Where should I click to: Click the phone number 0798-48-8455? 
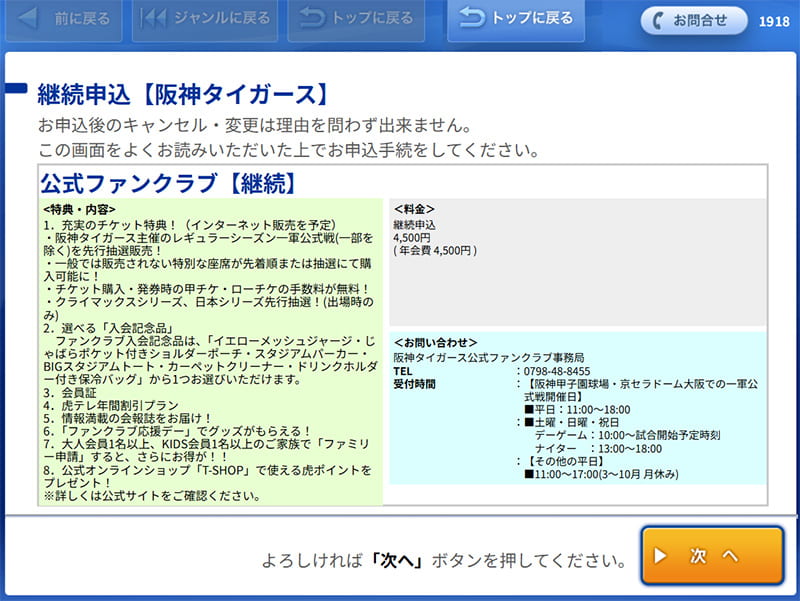pyautogui.click(x=557, y=371)
